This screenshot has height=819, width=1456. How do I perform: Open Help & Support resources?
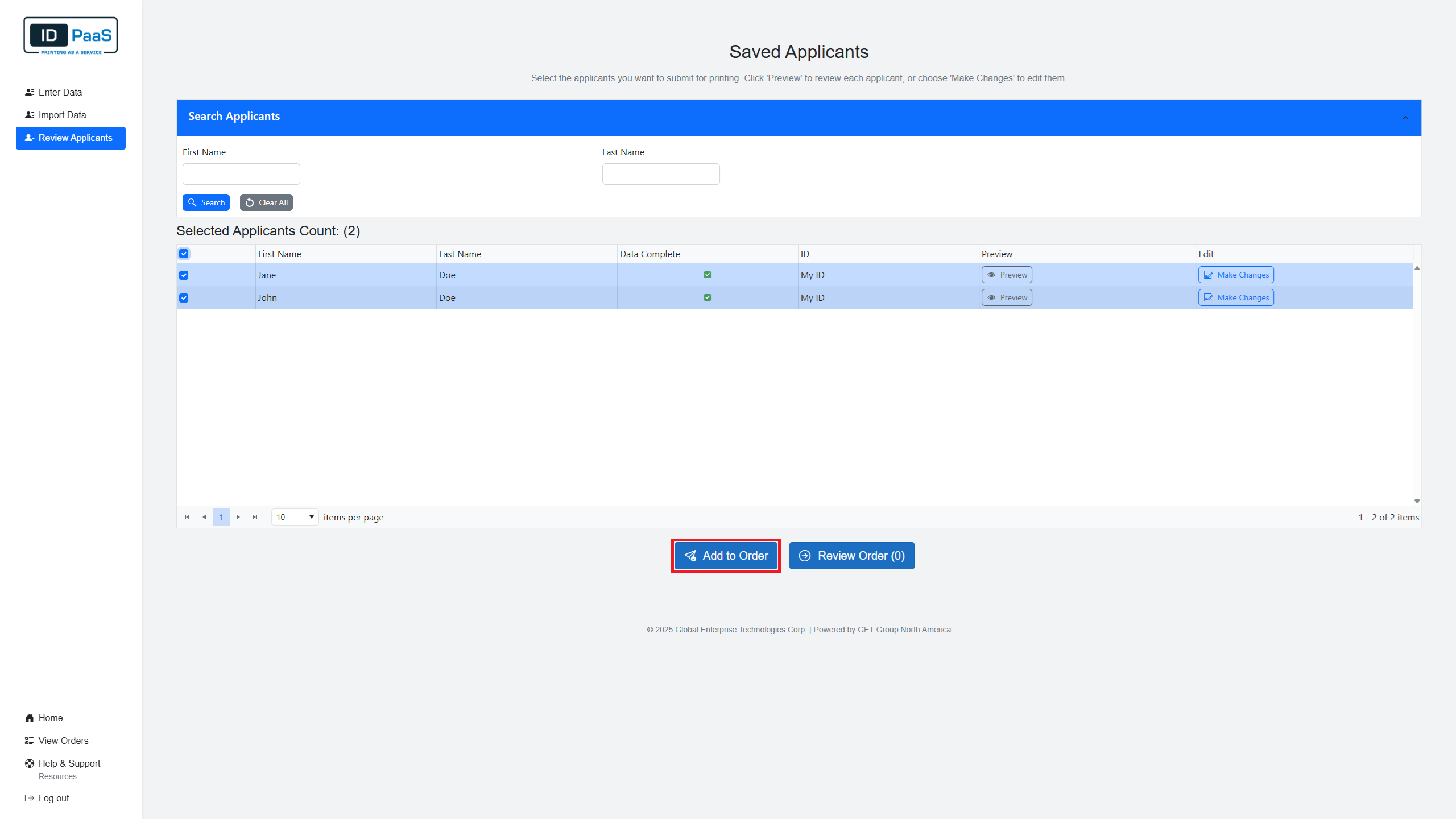(69, 763)
